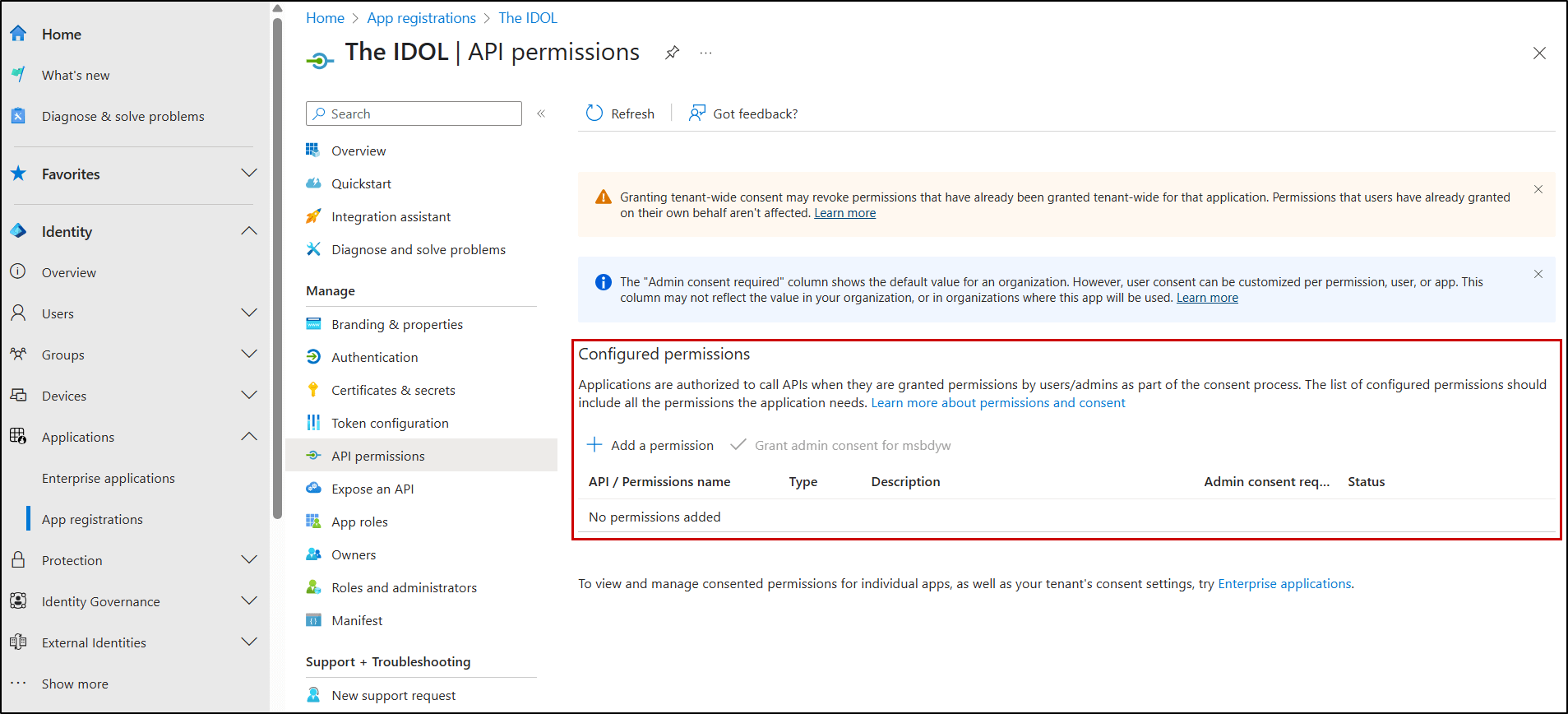Image resolution: width=1568 pixels, height=714 pixels.
Task: Click the Refresh icon
Action: [x=594, y=113]
